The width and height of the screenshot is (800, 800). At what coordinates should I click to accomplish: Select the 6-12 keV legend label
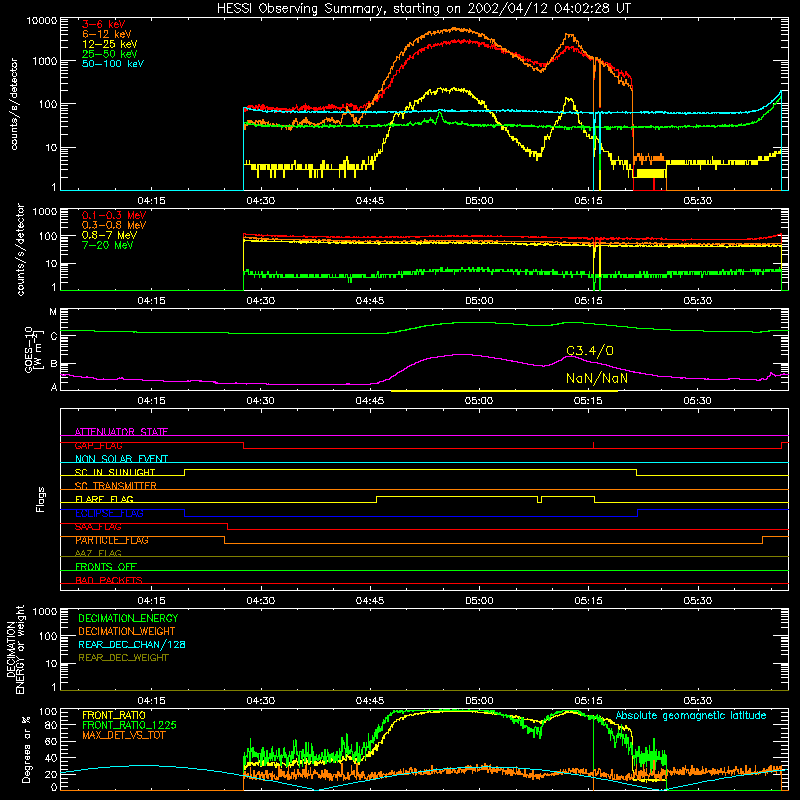107,34
